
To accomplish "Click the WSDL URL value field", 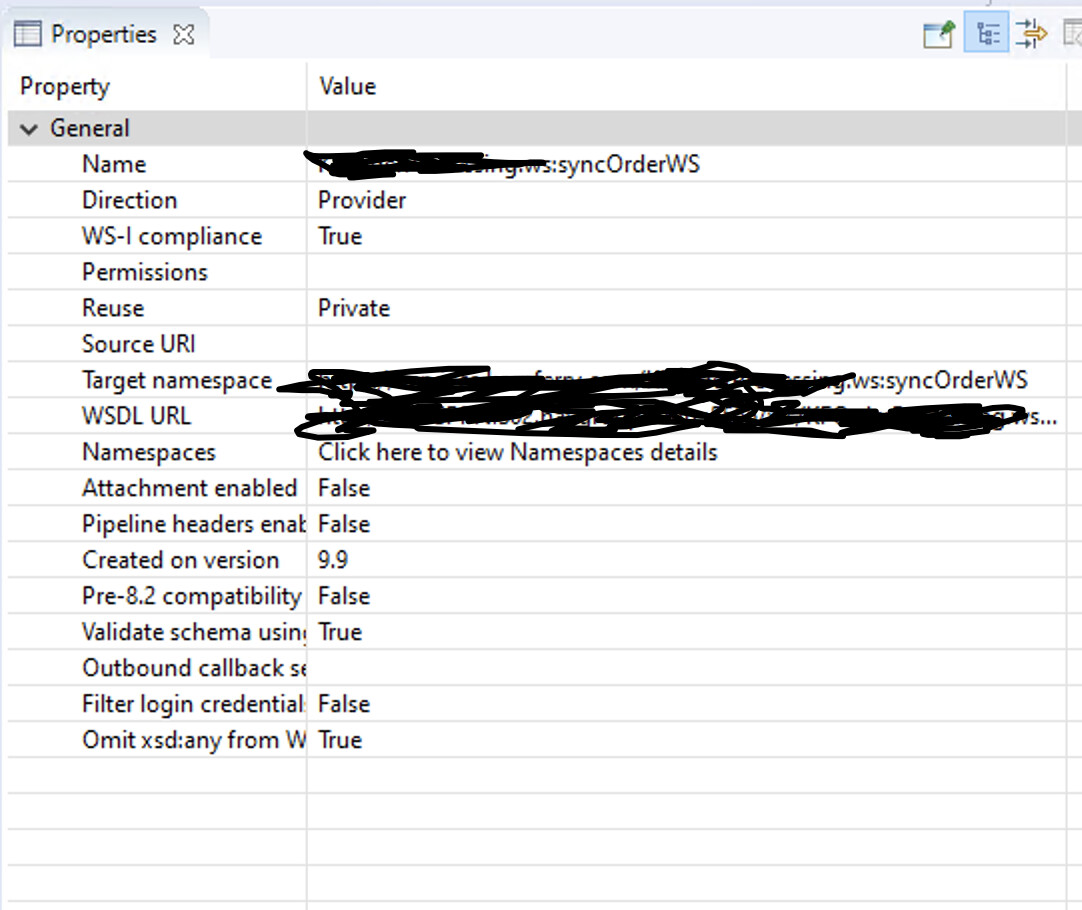I will pos(600,416).
